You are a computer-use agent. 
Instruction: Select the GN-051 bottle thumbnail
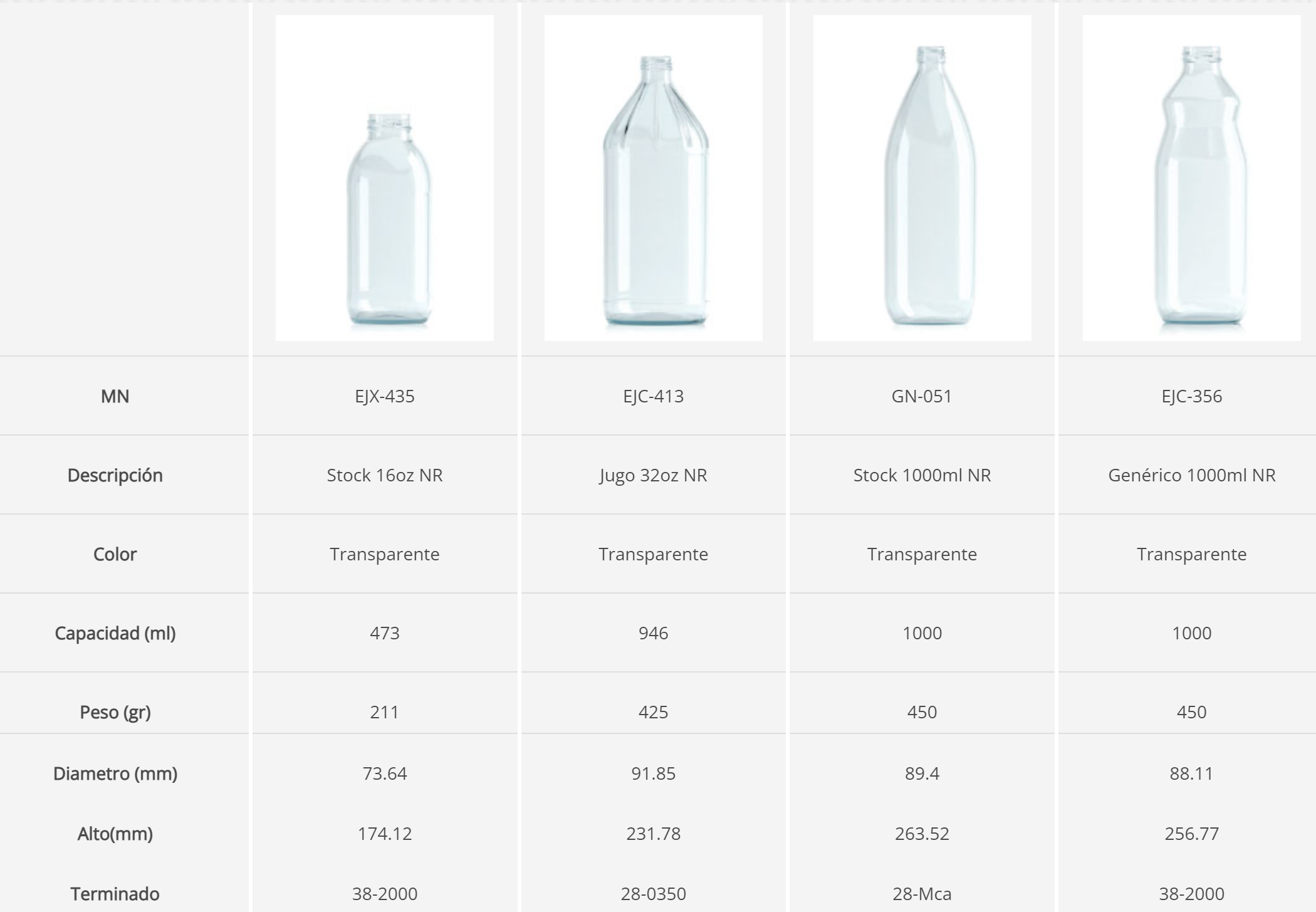(922, 178)
